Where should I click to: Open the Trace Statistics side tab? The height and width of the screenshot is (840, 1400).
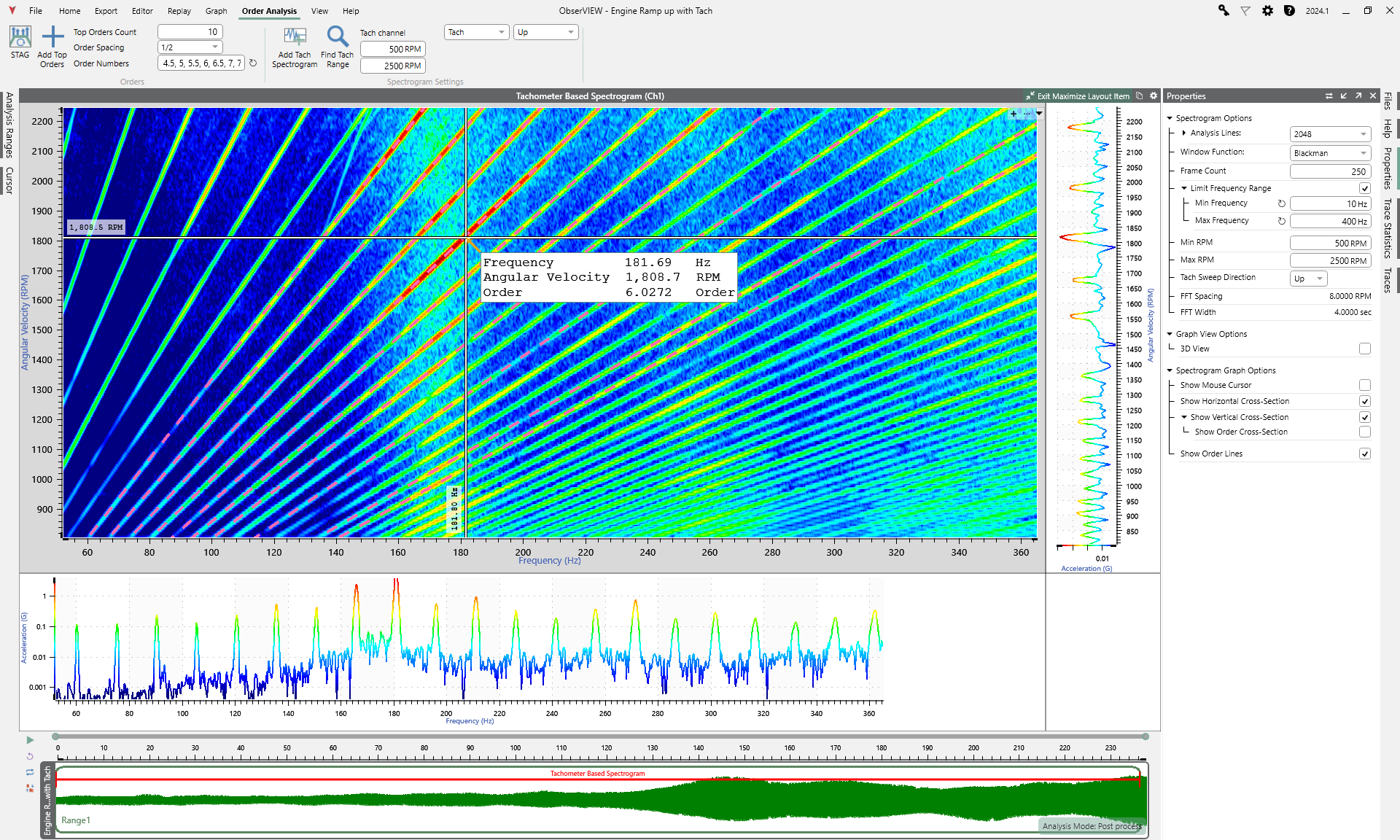click(1388, 227)
